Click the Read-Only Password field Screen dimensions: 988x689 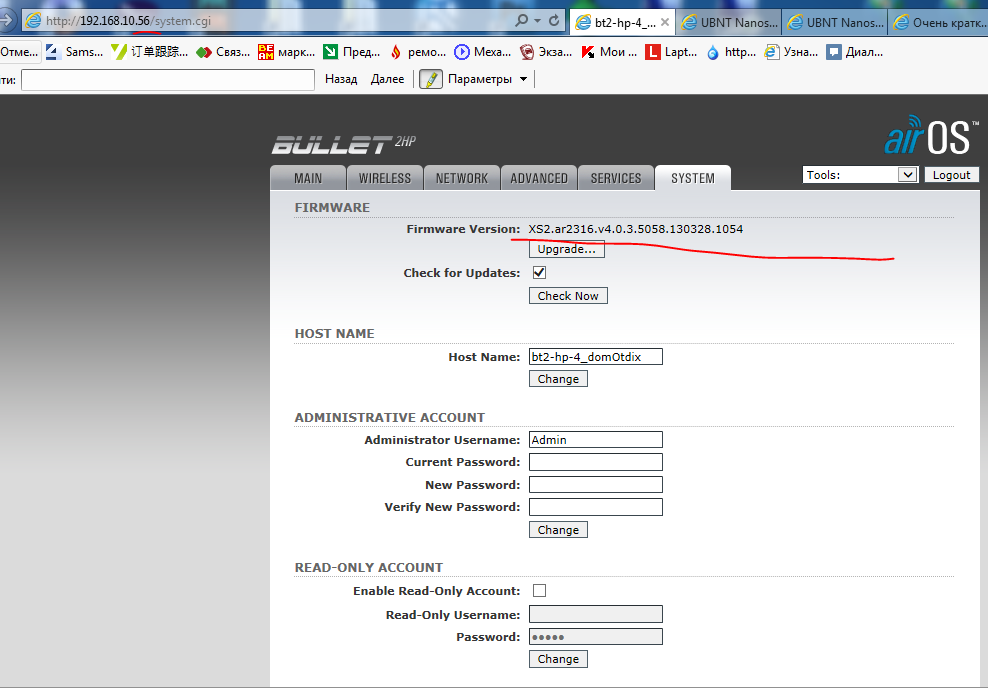click(x=595, y=637)
